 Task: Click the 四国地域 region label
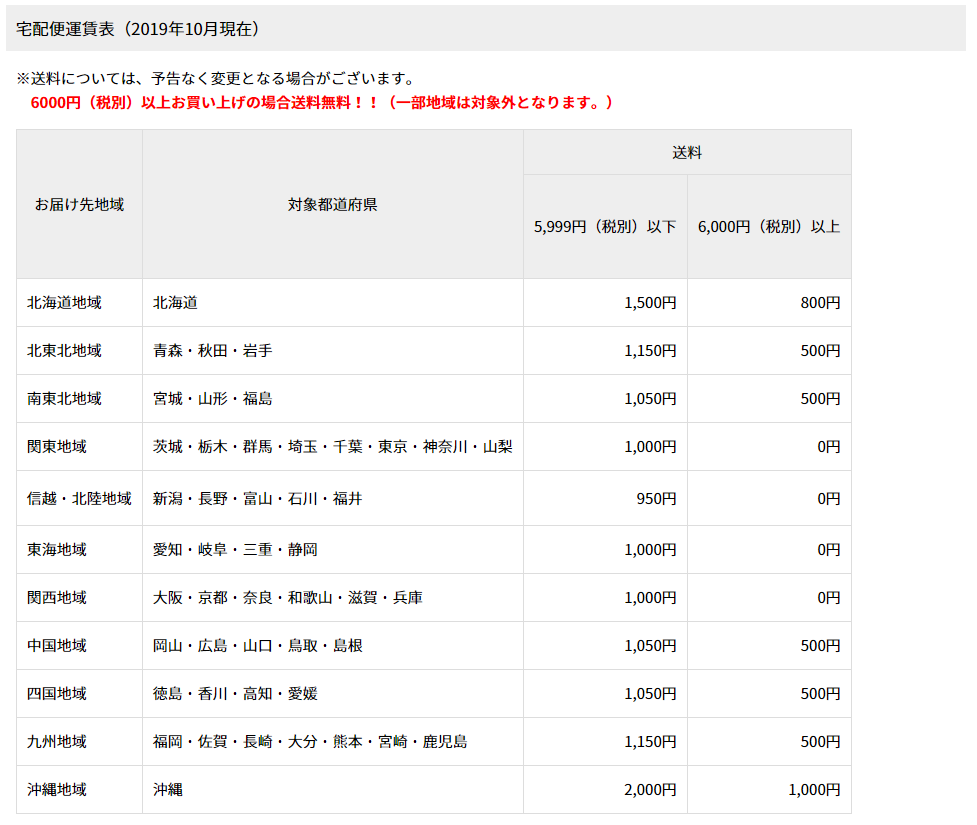click(57, 693)
